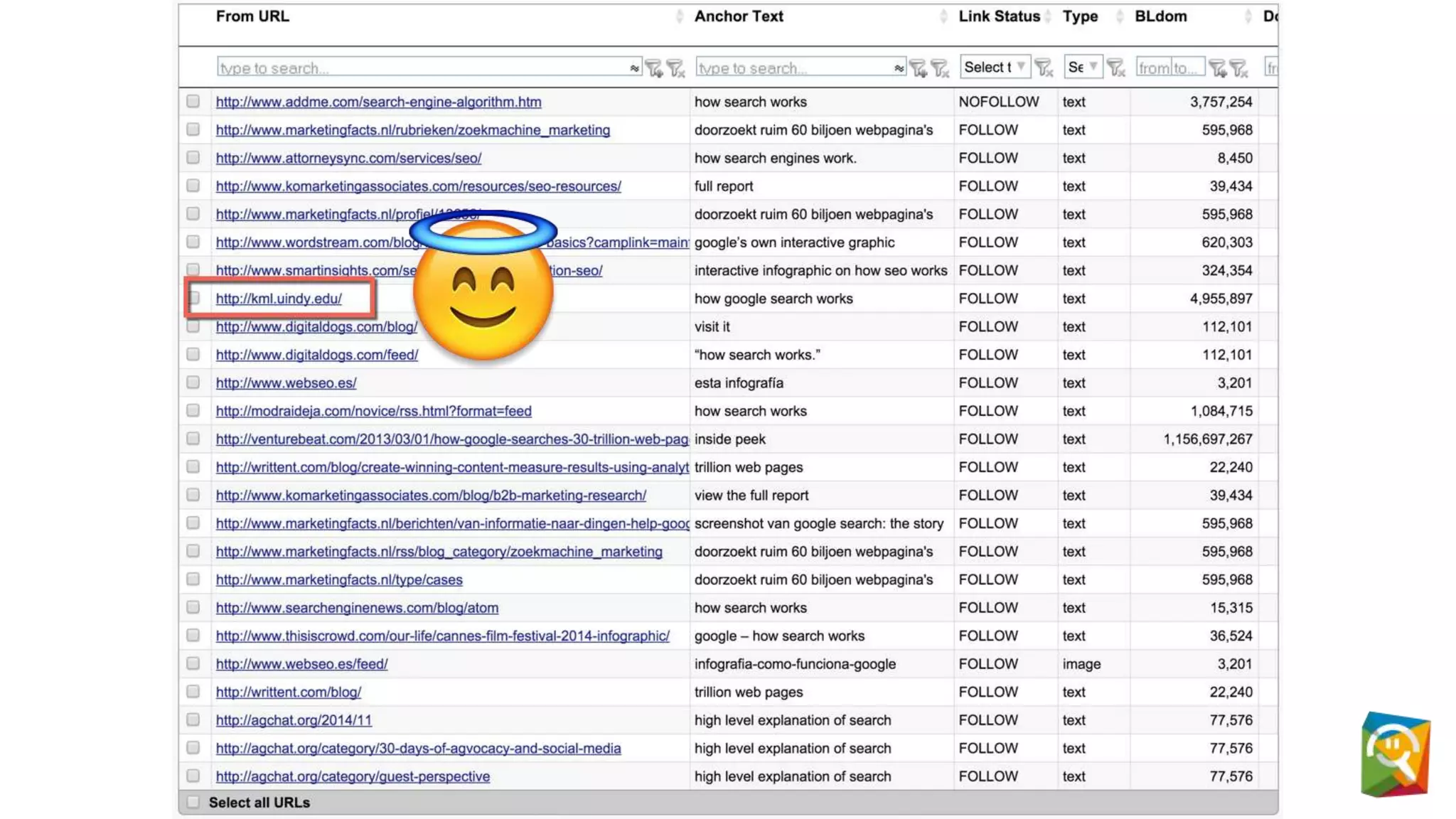Clear the From URL column filter icon
1456x819 pixels.
675,68
